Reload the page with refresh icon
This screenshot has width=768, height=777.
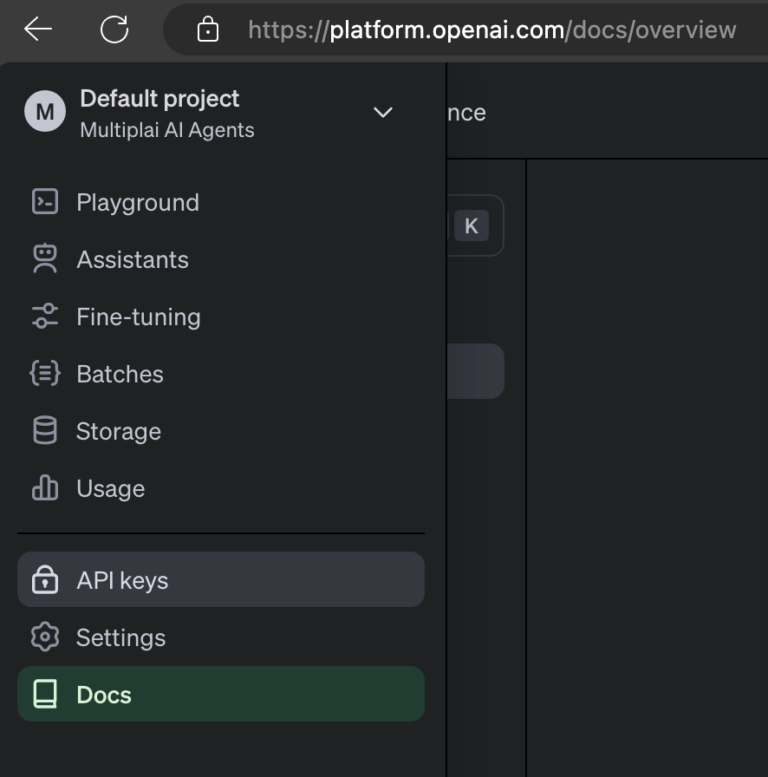(114, 29)
